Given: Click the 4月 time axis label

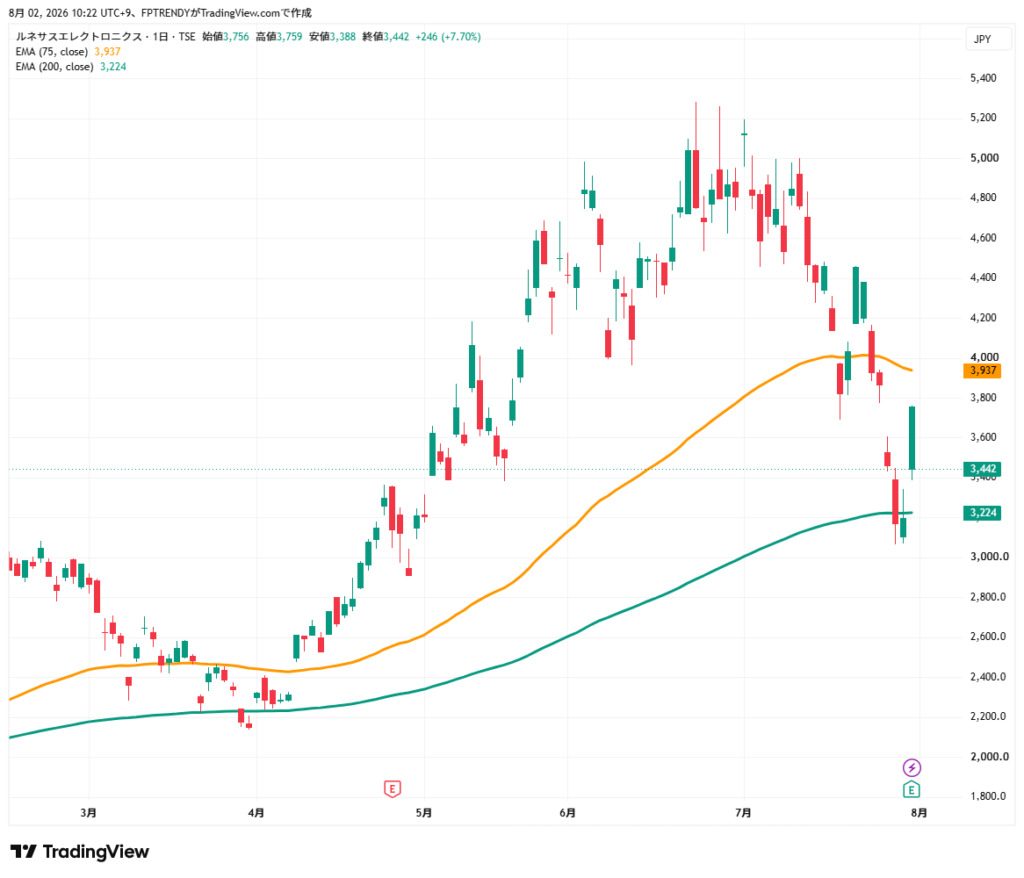Looking at the screenshot, I should click(256, 813).
